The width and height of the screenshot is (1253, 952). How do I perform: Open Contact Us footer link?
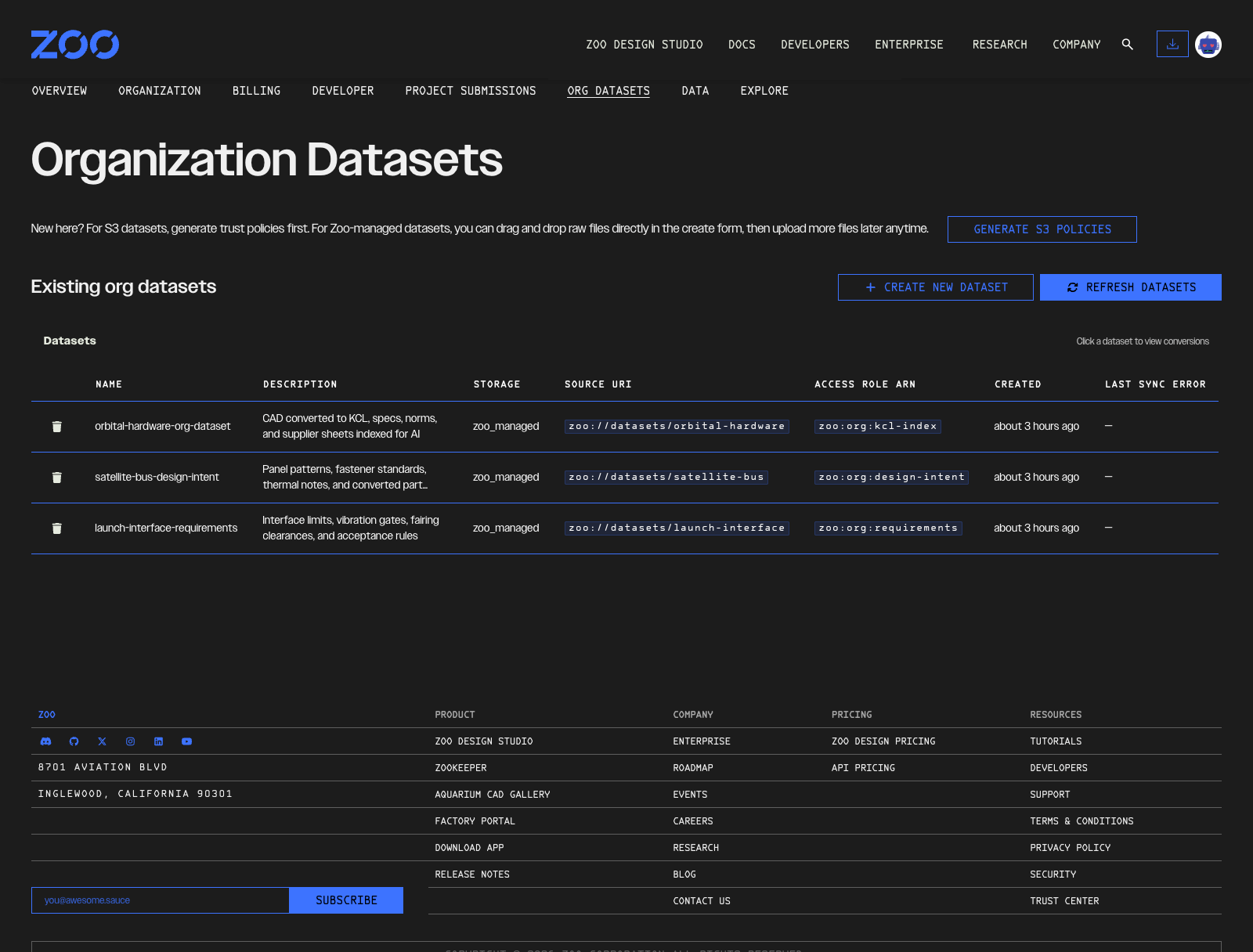point(702,901)
